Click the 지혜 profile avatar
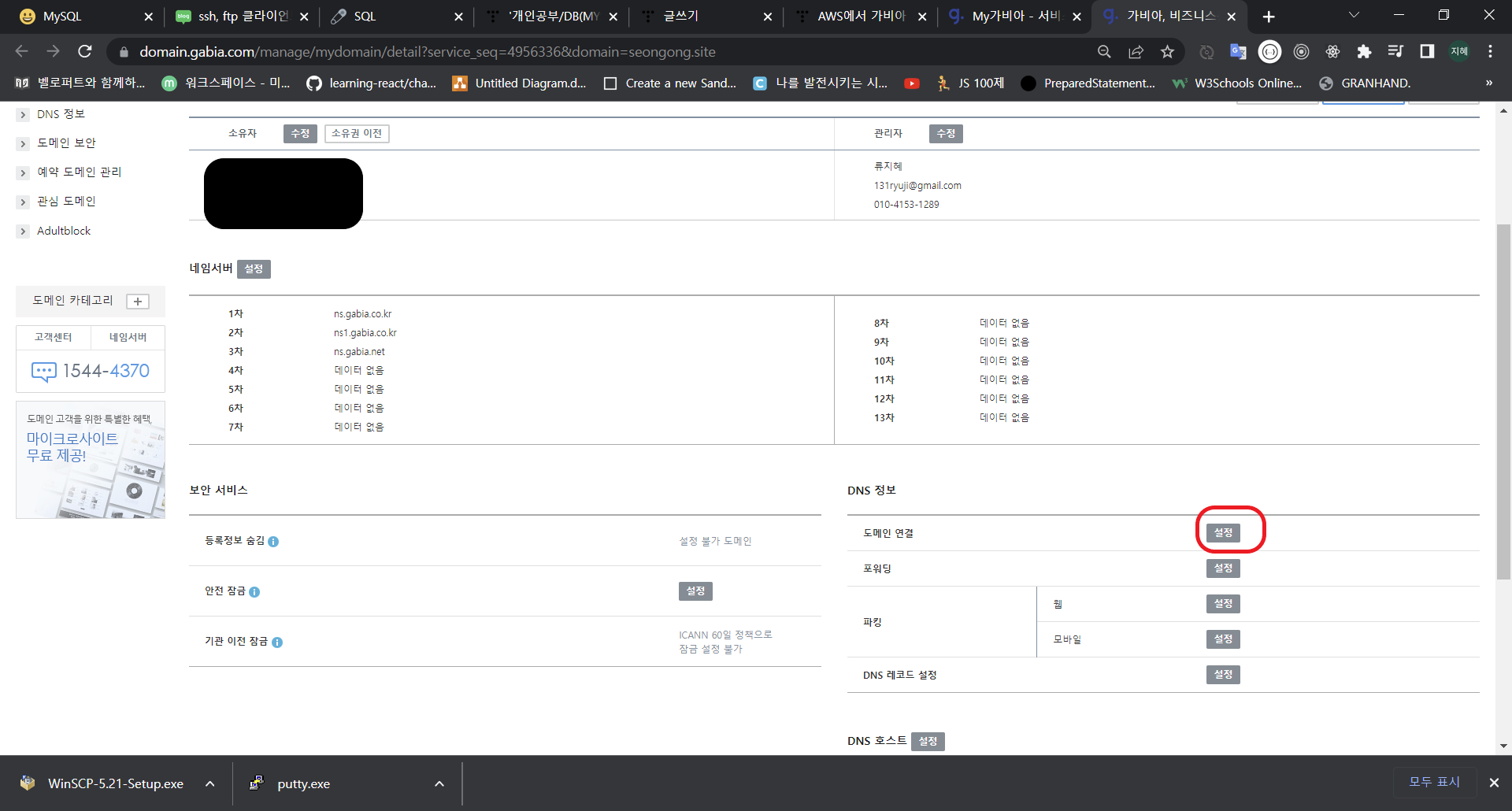The image size is (1512, 811). [1458, 51]
